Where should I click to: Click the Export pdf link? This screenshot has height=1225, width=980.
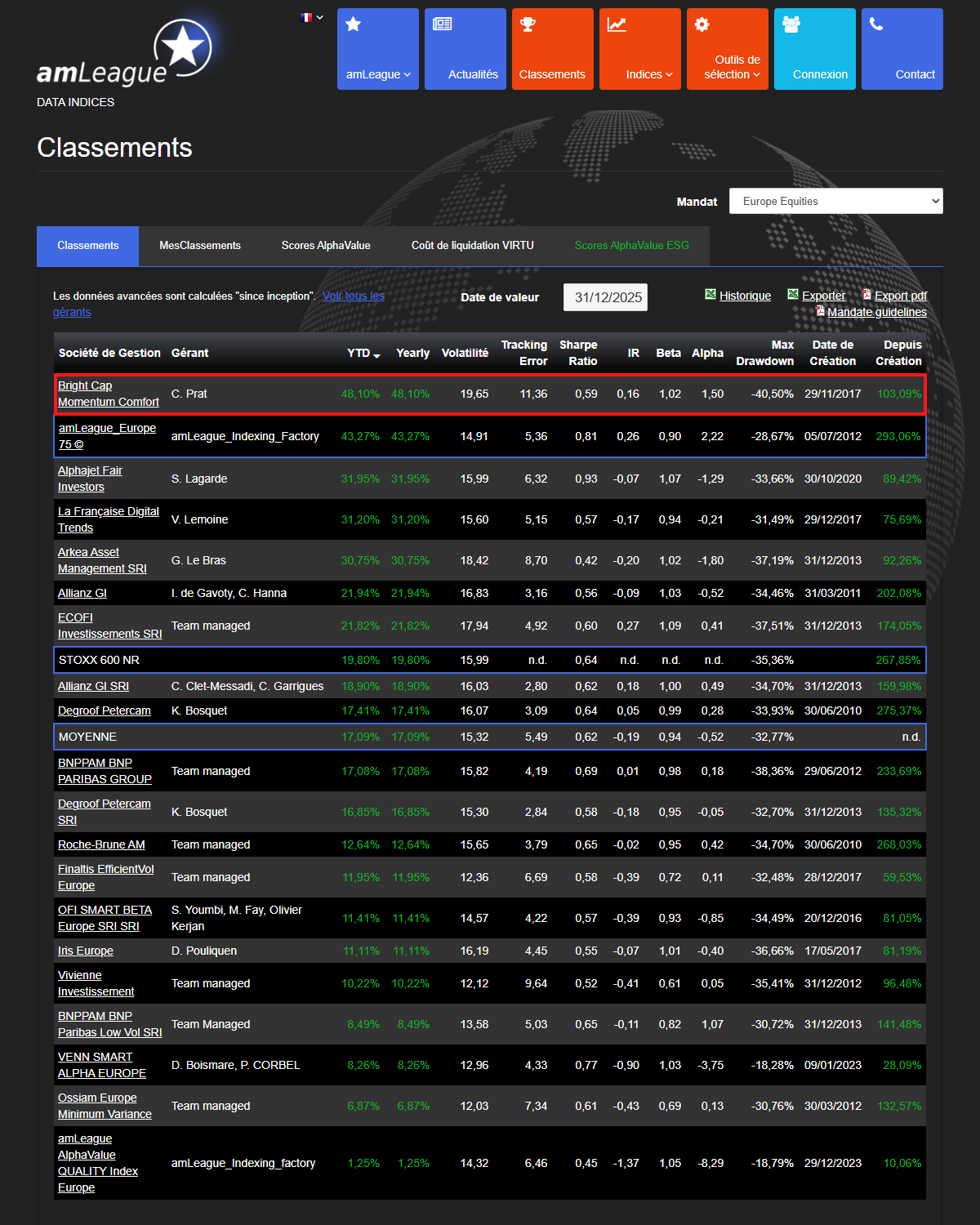click(901, 296)
